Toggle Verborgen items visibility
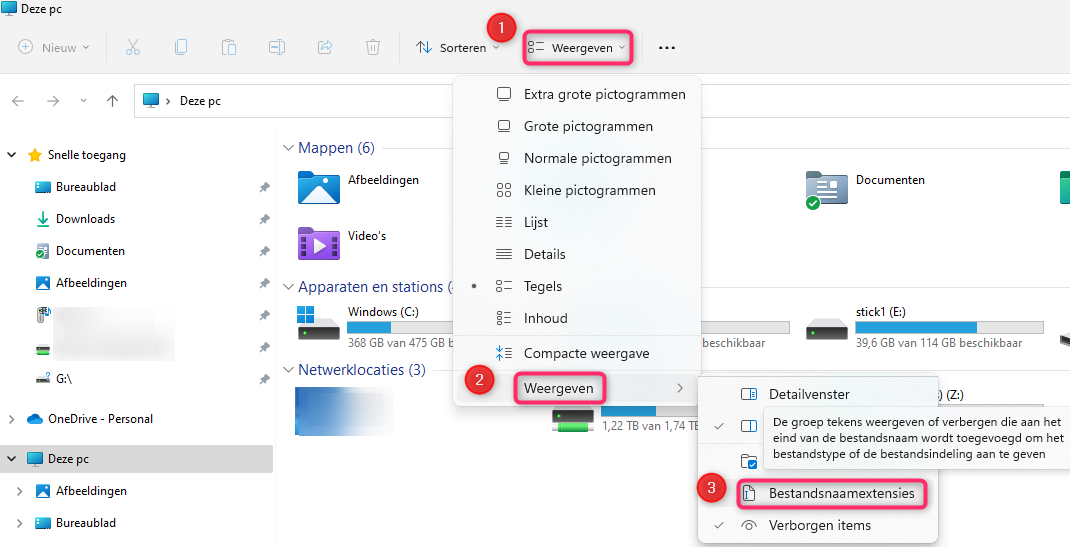 click(x=818, y=525)
